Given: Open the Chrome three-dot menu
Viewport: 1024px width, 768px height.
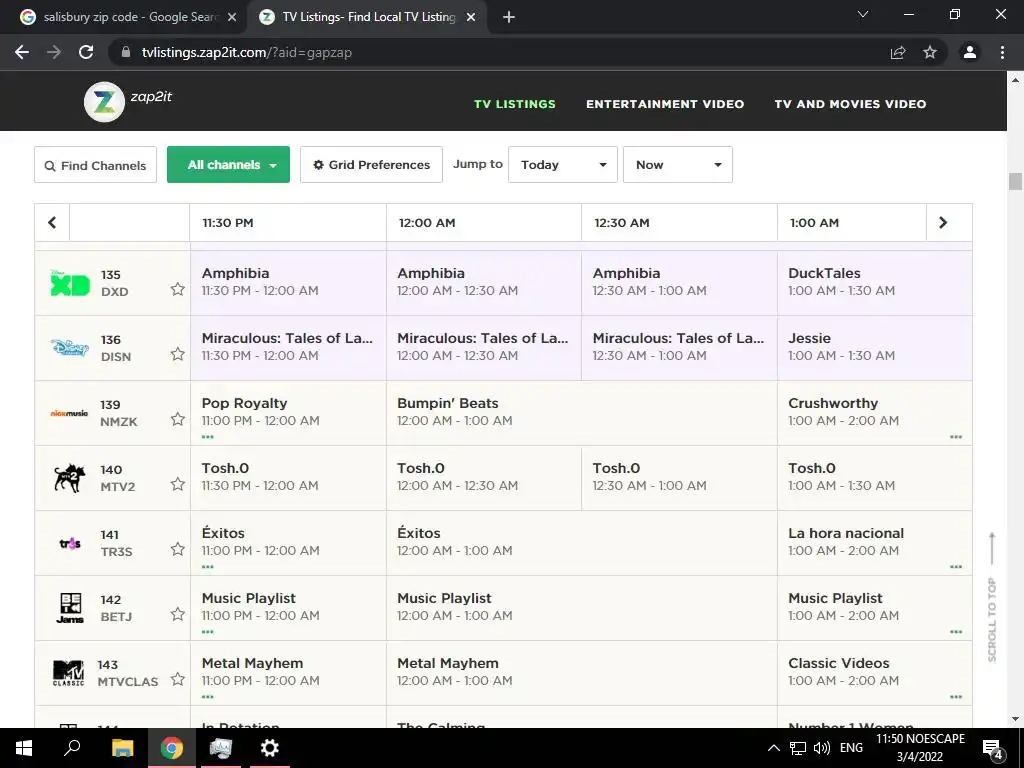Looking at the screenshot, I should pyautogui.click(x=1002, y=52).
